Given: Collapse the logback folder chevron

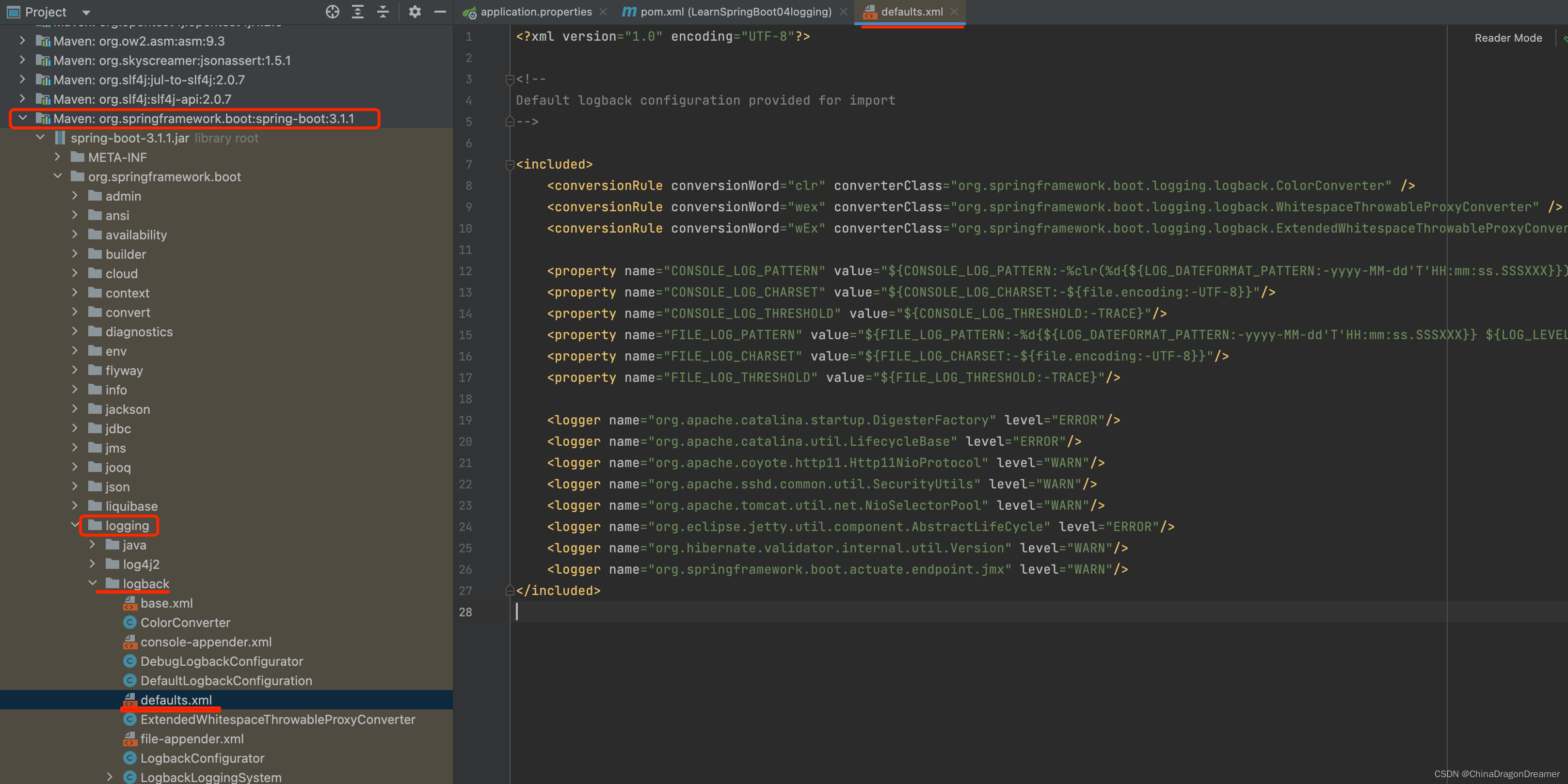Looking at the screenshot, I should (93, 583).
